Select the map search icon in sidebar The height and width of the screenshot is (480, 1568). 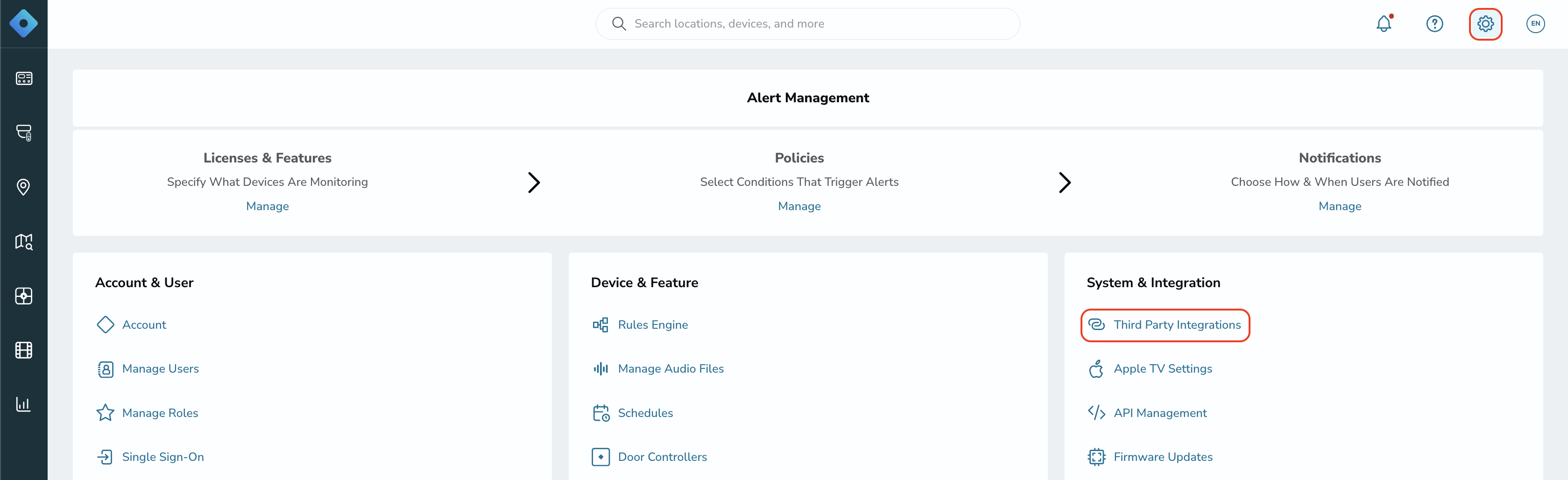coord(24,241)
